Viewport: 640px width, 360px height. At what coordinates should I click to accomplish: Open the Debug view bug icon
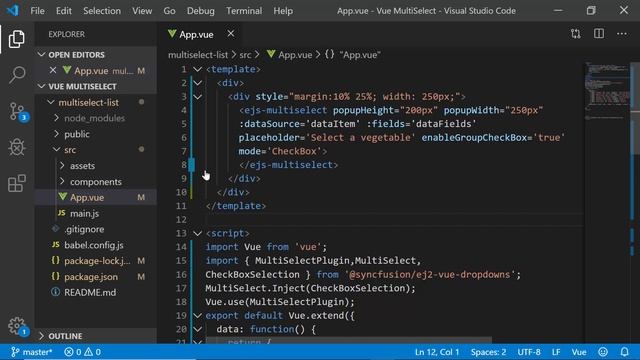(x=17, y=147)
